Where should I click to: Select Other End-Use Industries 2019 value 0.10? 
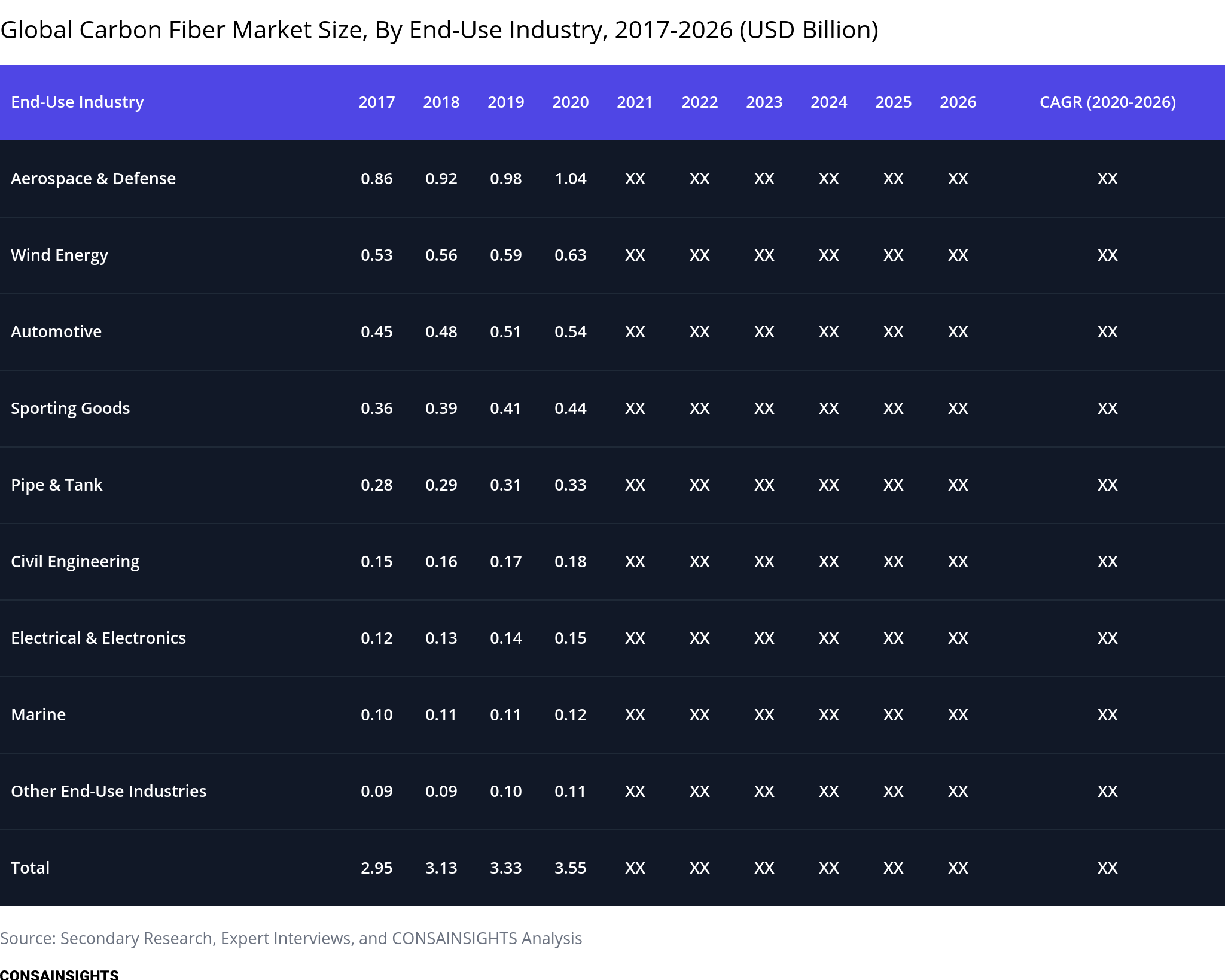[506, 792]
